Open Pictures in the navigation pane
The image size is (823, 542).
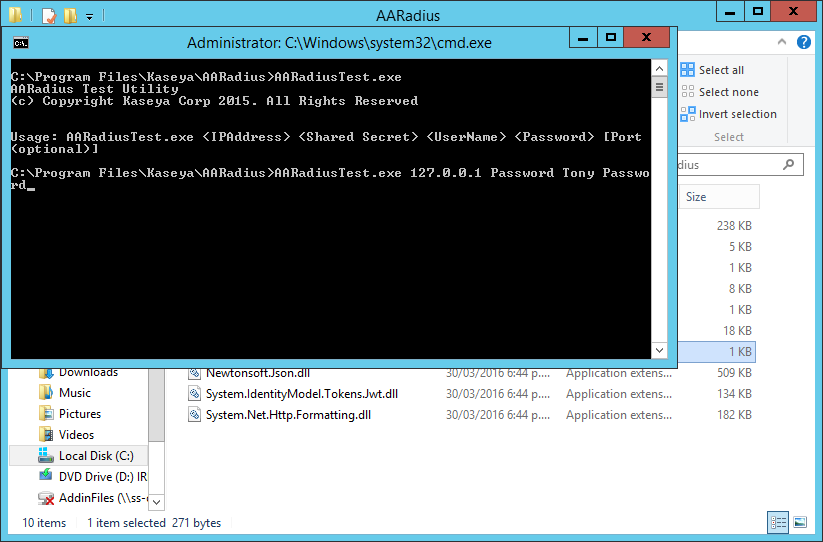click(x=80, y=414)
